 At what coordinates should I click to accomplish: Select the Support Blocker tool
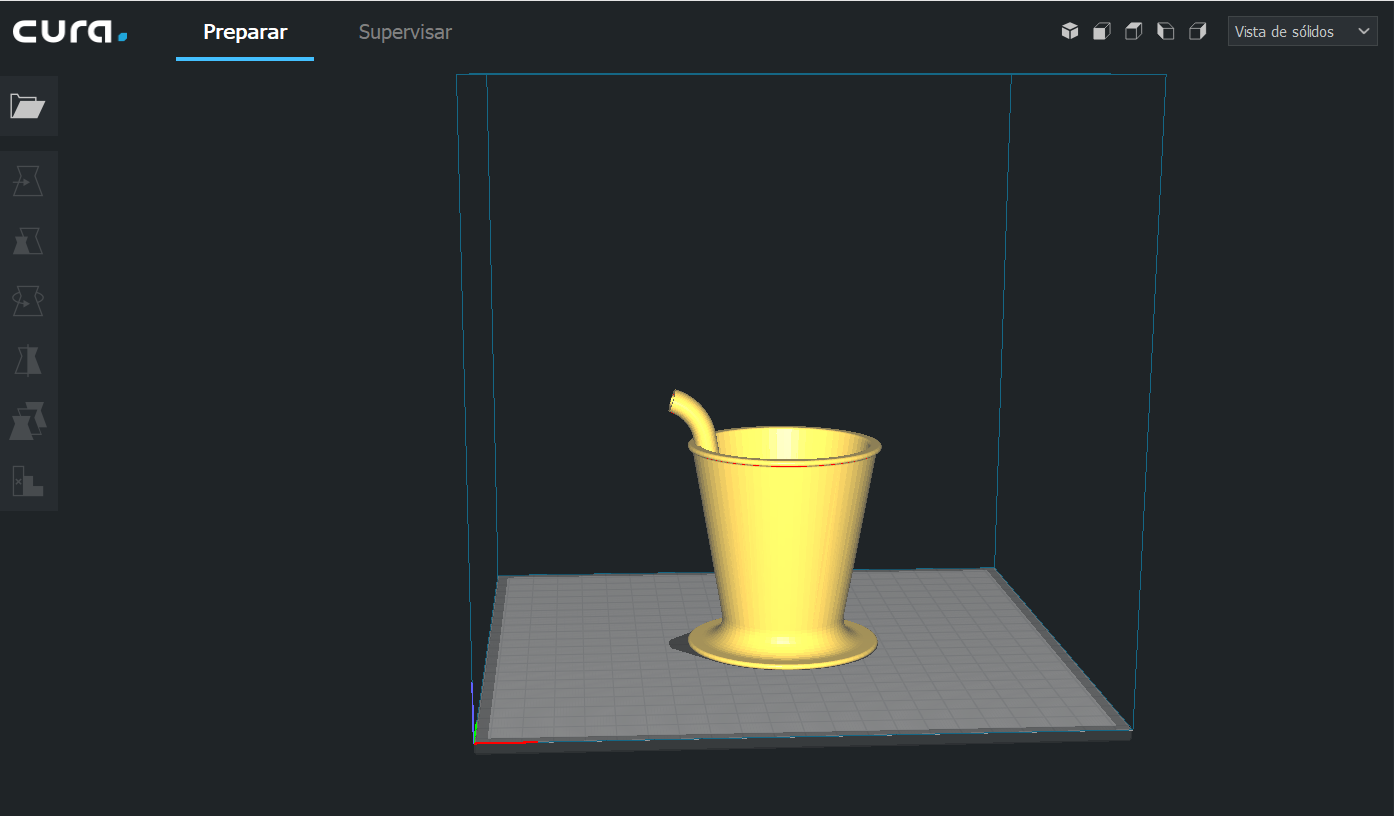point(28,481)
